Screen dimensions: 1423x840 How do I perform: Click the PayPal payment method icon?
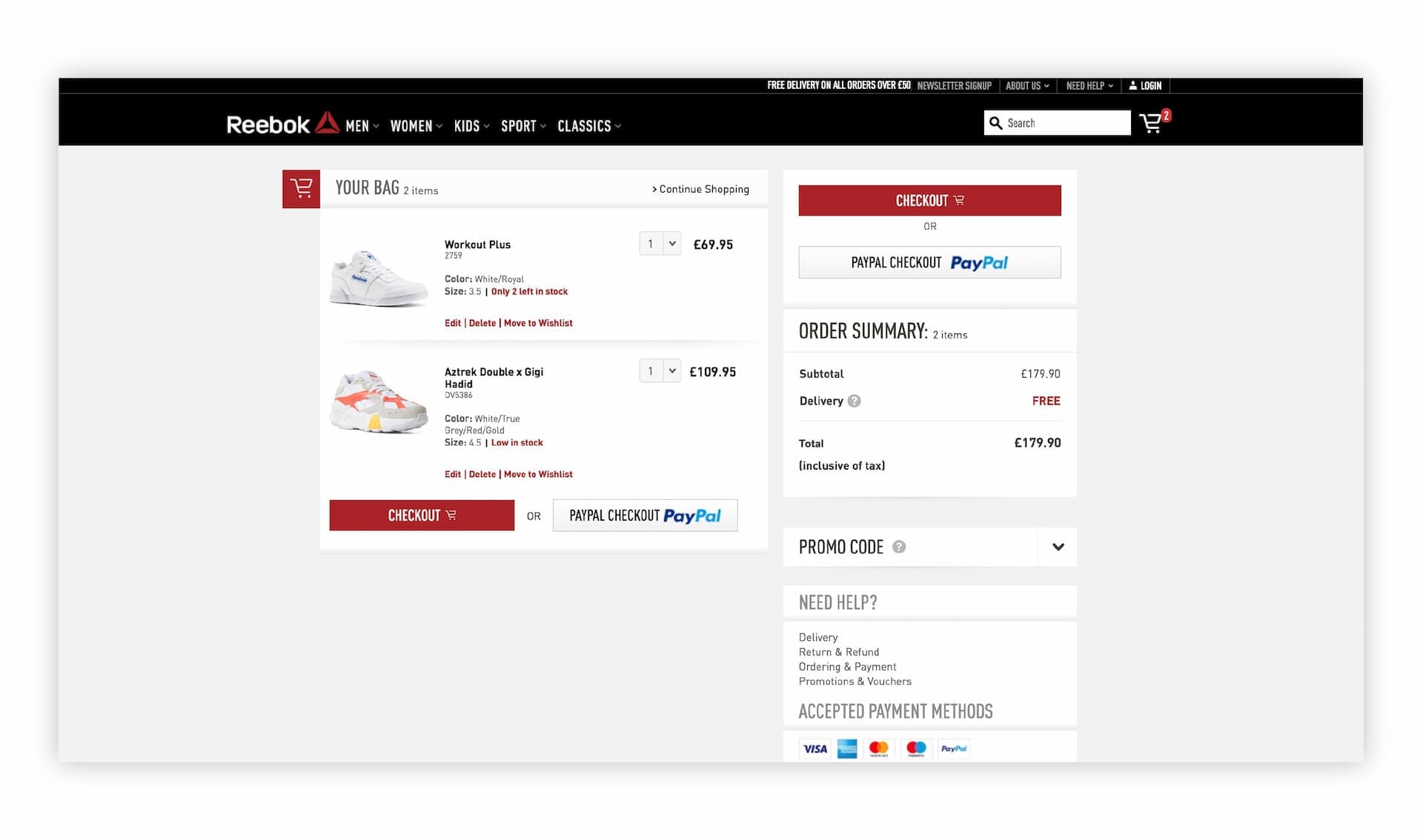click(x=954, y=749)
